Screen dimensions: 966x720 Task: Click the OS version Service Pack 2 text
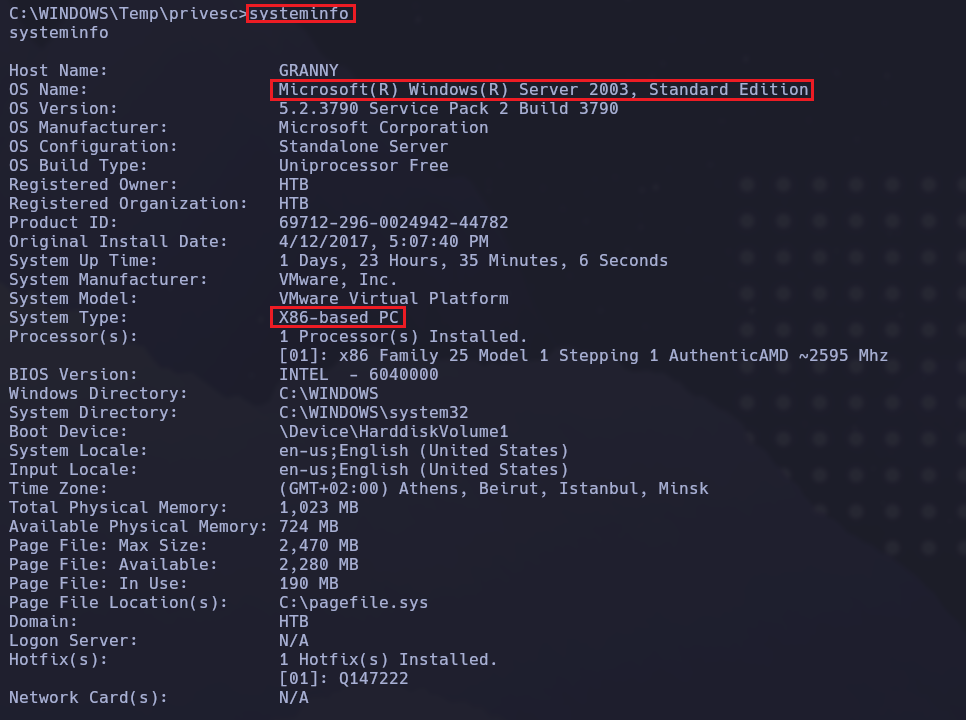pos(448,108)
